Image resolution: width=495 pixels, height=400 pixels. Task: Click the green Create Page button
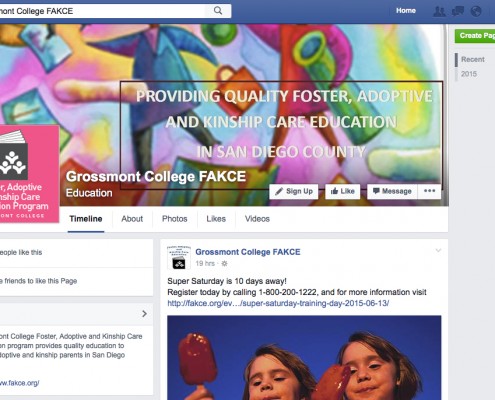(475, 36)
